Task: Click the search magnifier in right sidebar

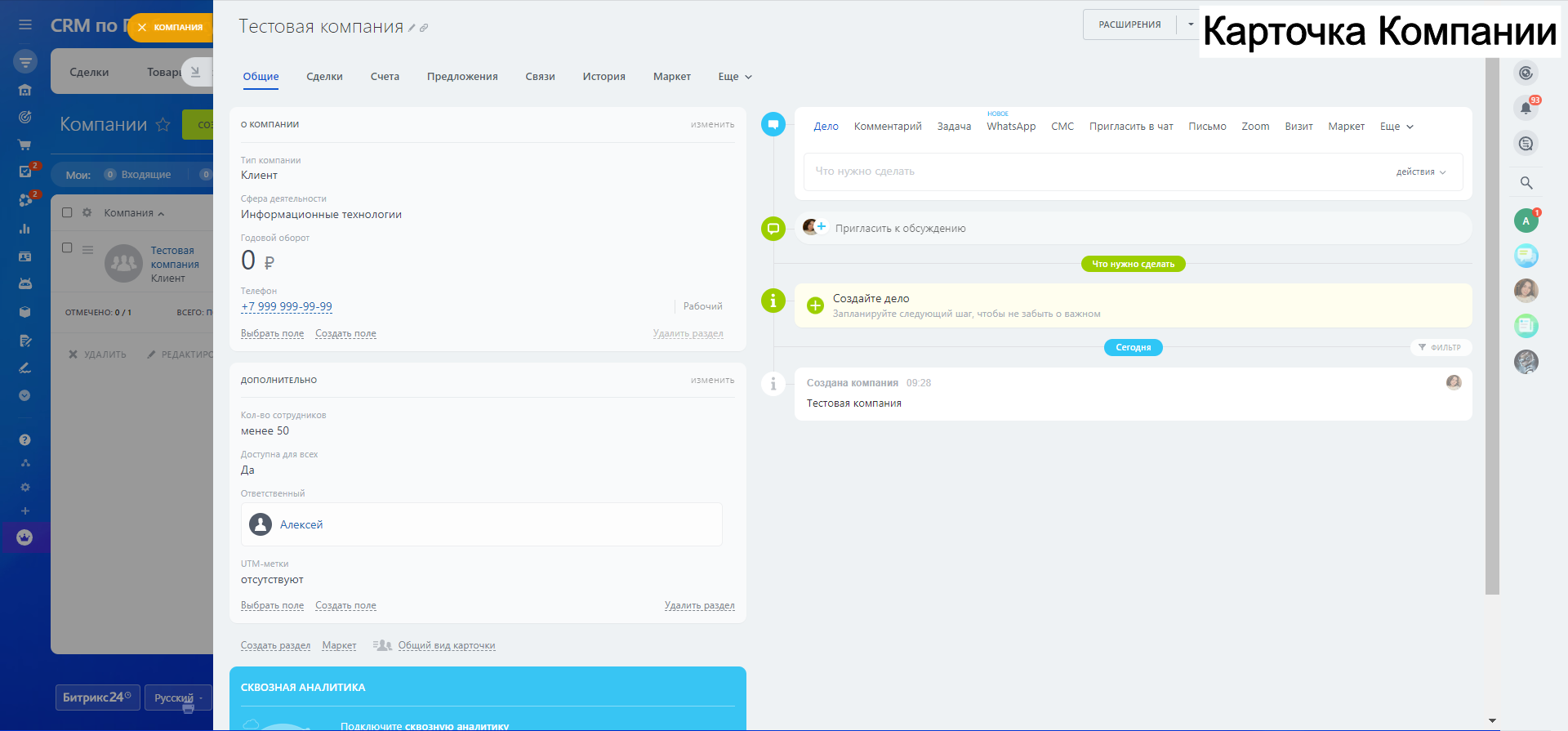Action: tap(1526, 183)
